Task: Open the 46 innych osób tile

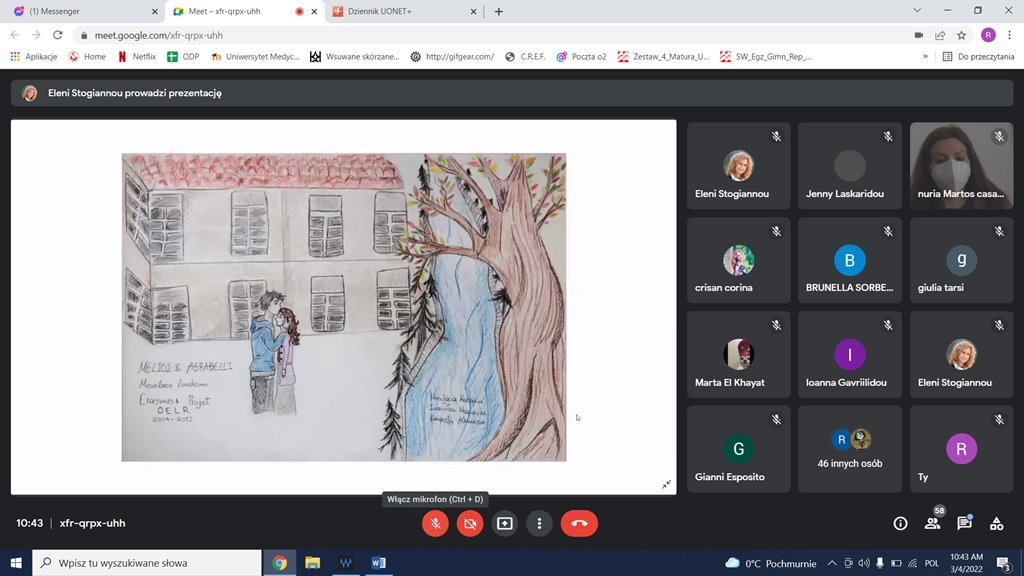Action: tap(850, 449)
